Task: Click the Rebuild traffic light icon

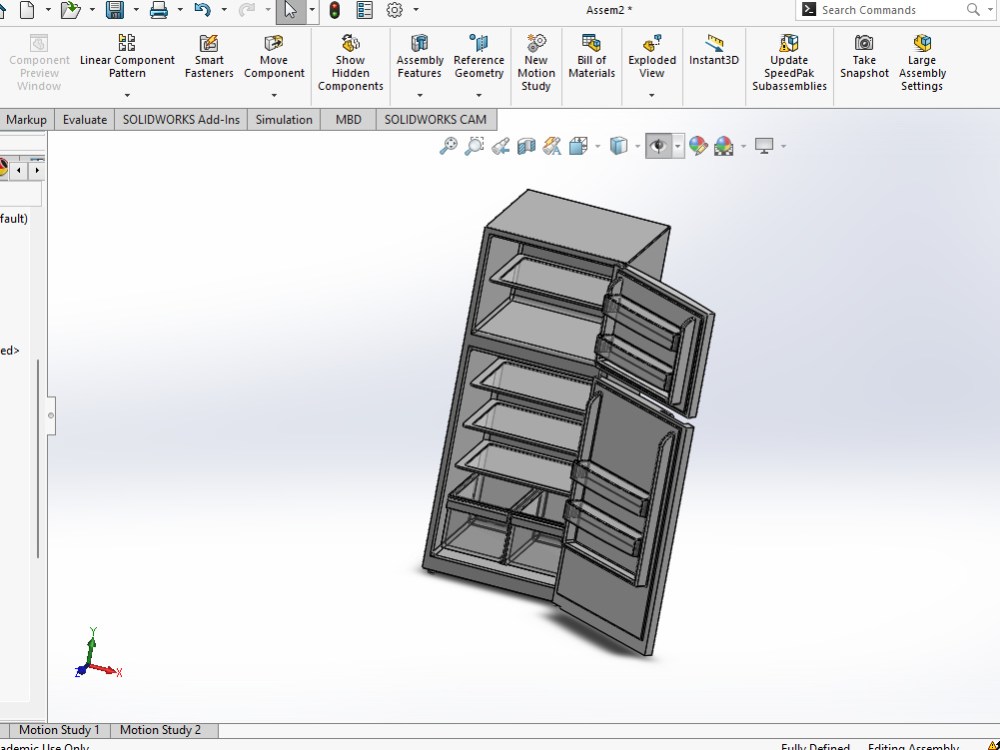Action: pyautogui.click(x=334, y=10)
